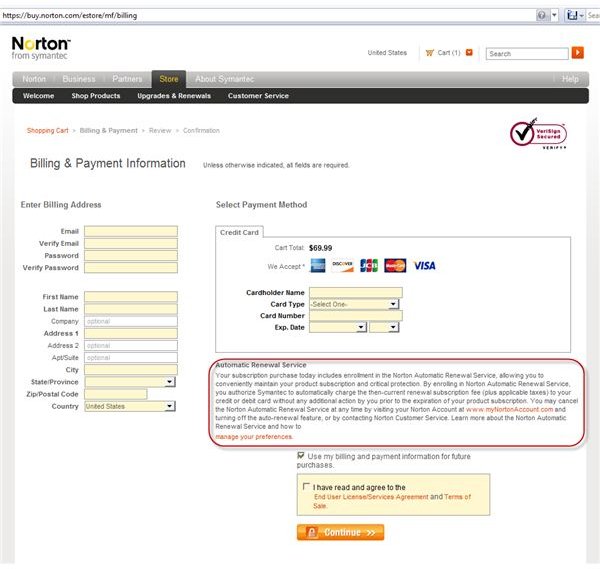Open the Norton top navigation tab
600x569 pixels.
pyautogui.click(x=34, y=79)
